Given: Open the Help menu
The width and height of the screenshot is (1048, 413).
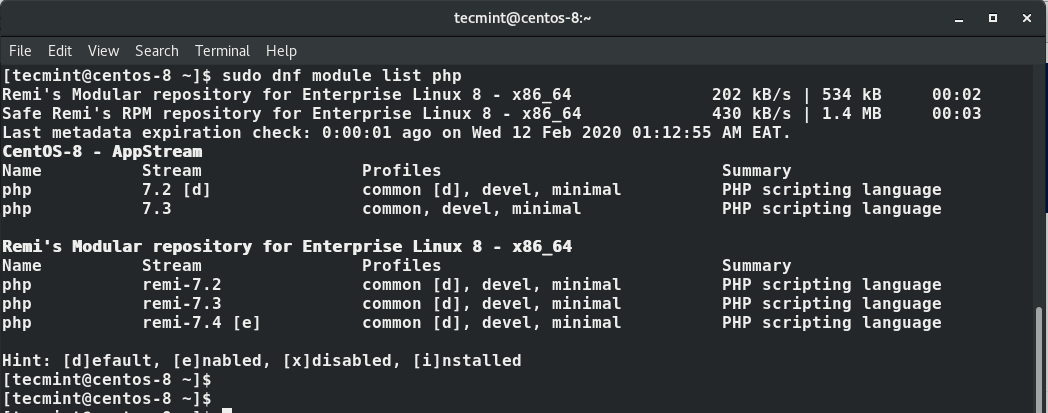Looking at the screenshot, I should pyautogui.click(x=281, y=50).
